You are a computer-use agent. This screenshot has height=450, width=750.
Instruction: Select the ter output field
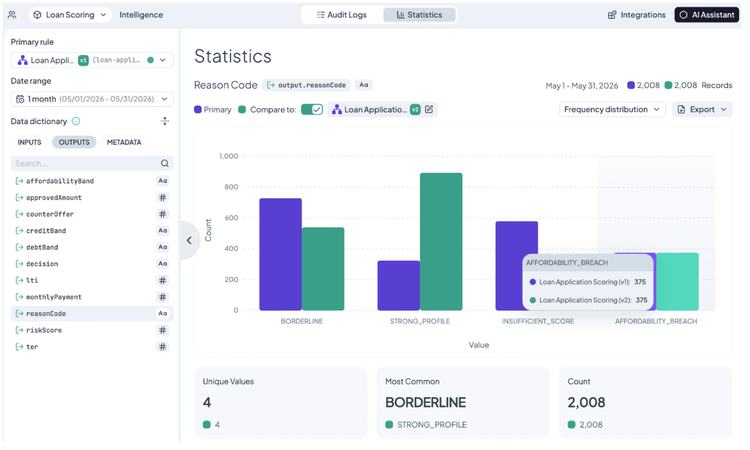coord(92,347)
